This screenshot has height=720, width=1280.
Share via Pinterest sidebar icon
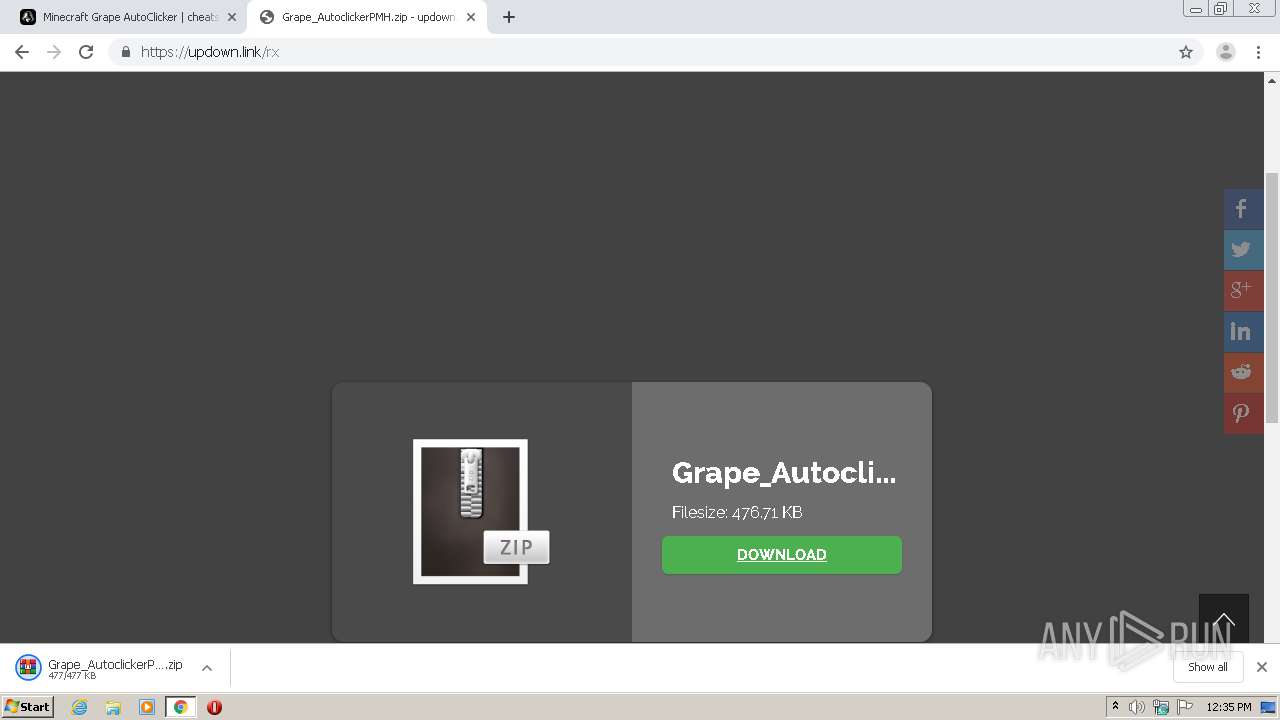1243,414
